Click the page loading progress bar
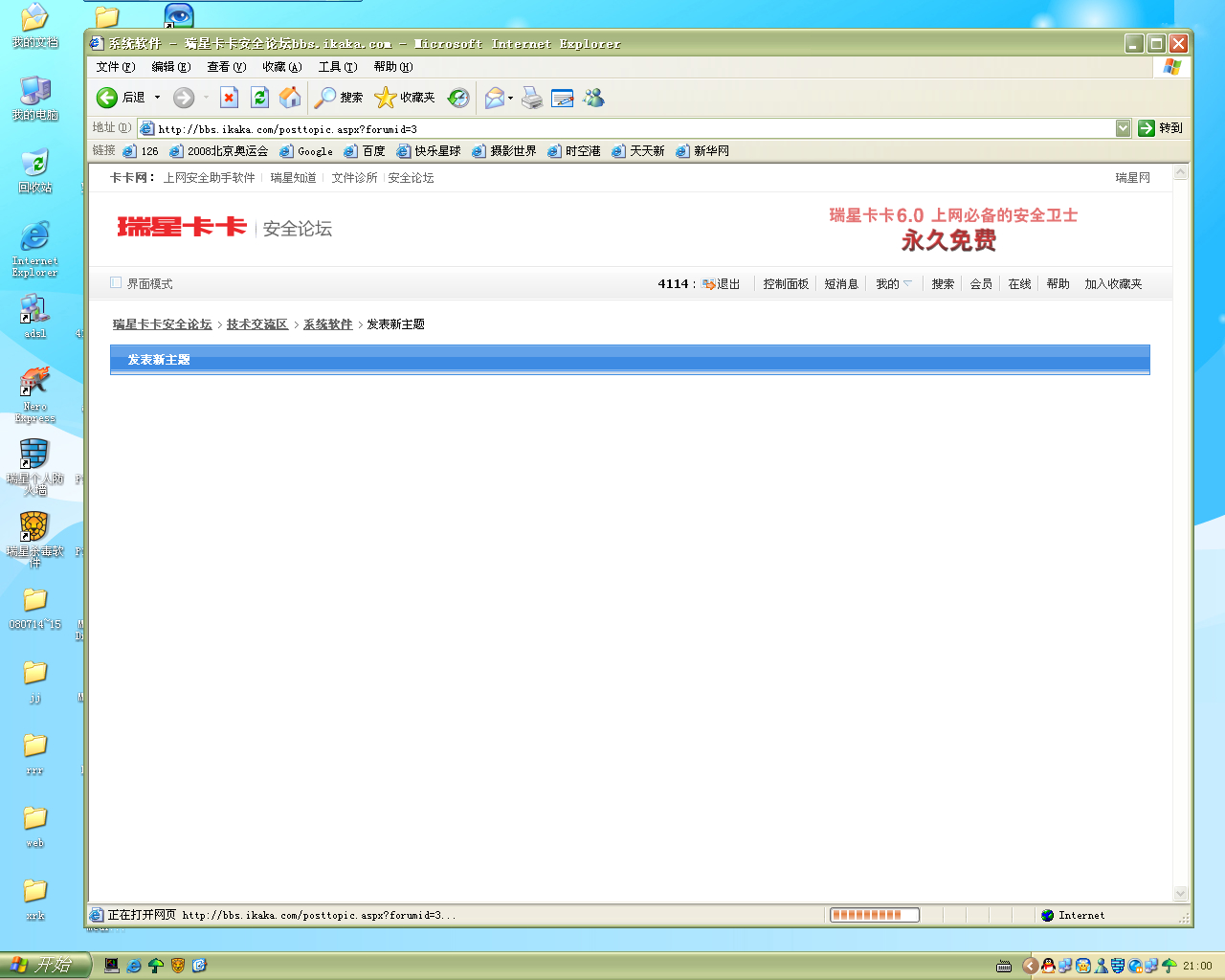Screen dimensions: 1225x980 point(875,915)
